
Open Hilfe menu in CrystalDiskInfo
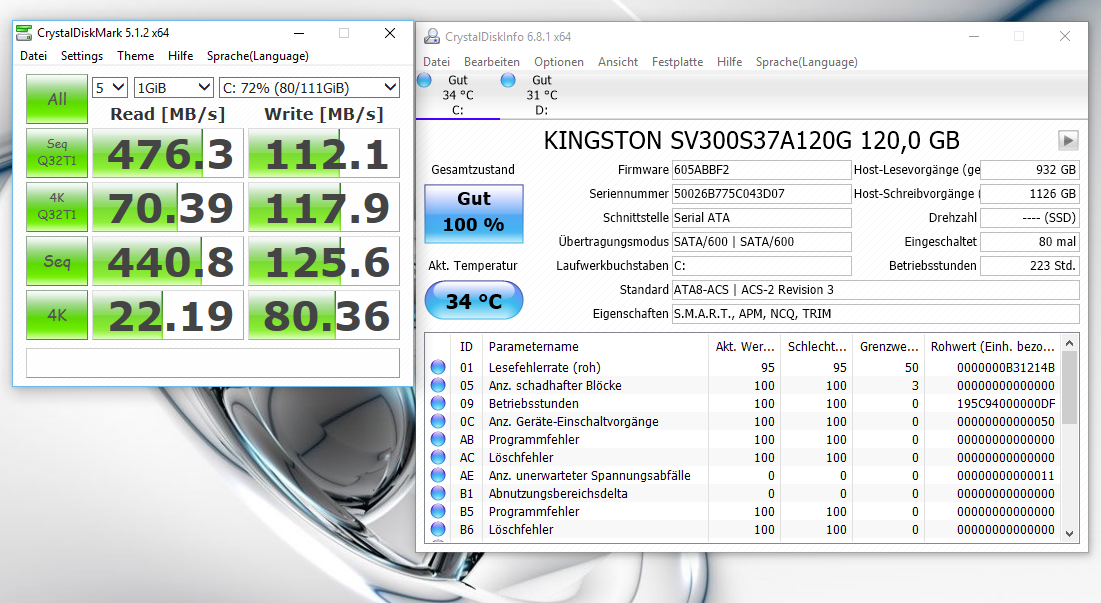(x=730, y=62)
